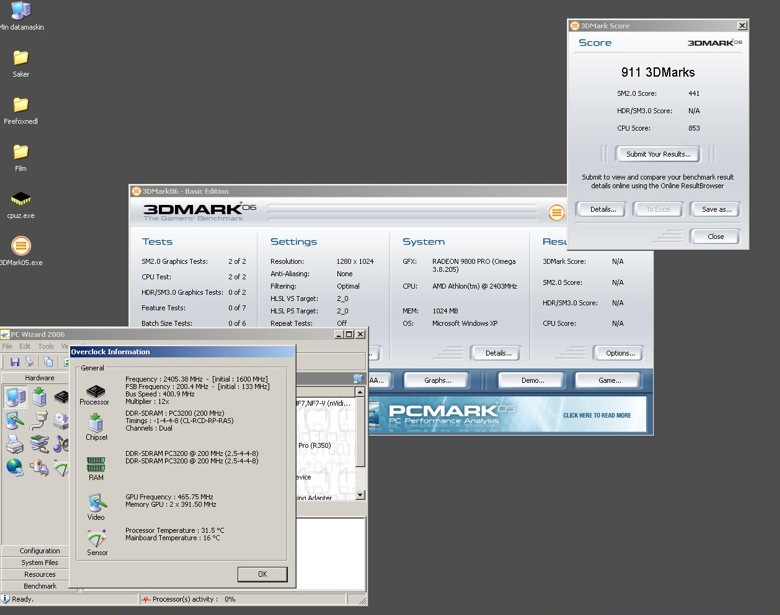
Task: Select the Printer icon in Hardware panel
Action: (x=15, y=443)
